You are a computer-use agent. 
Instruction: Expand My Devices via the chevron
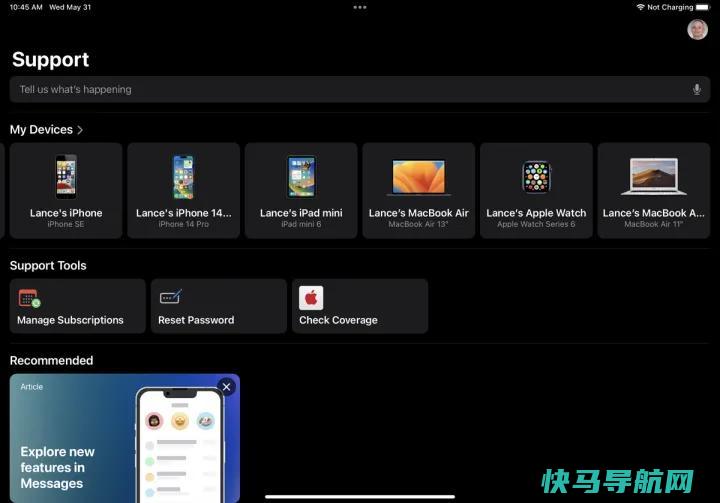tap(80, 130)
